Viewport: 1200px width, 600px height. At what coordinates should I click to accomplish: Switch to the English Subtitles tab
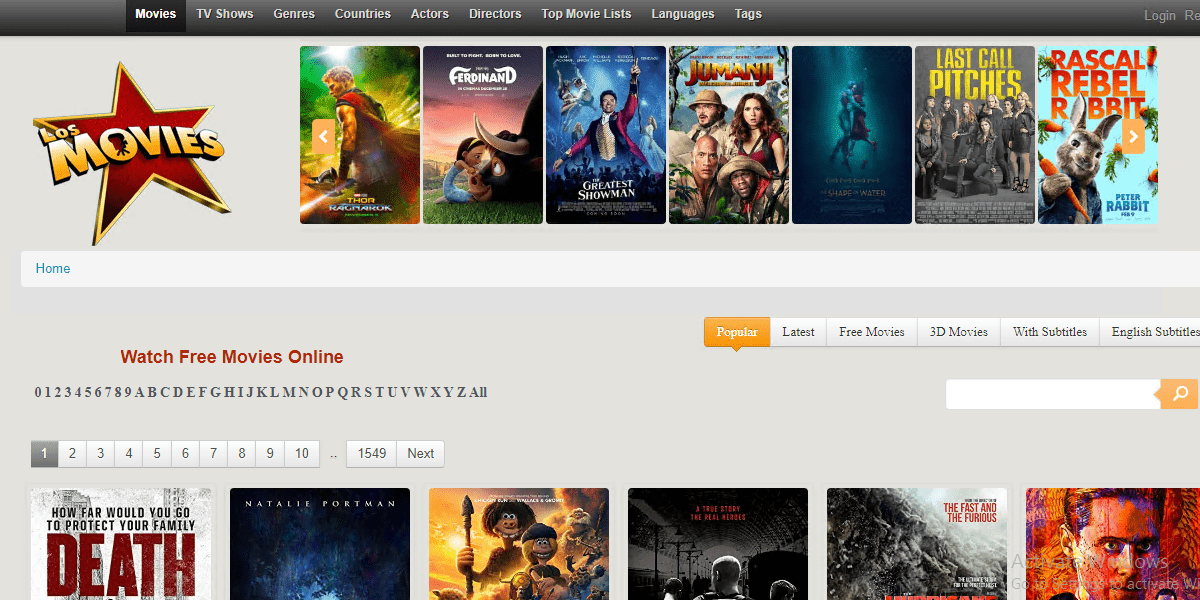pyautogui.click(x=1151, y=332)
